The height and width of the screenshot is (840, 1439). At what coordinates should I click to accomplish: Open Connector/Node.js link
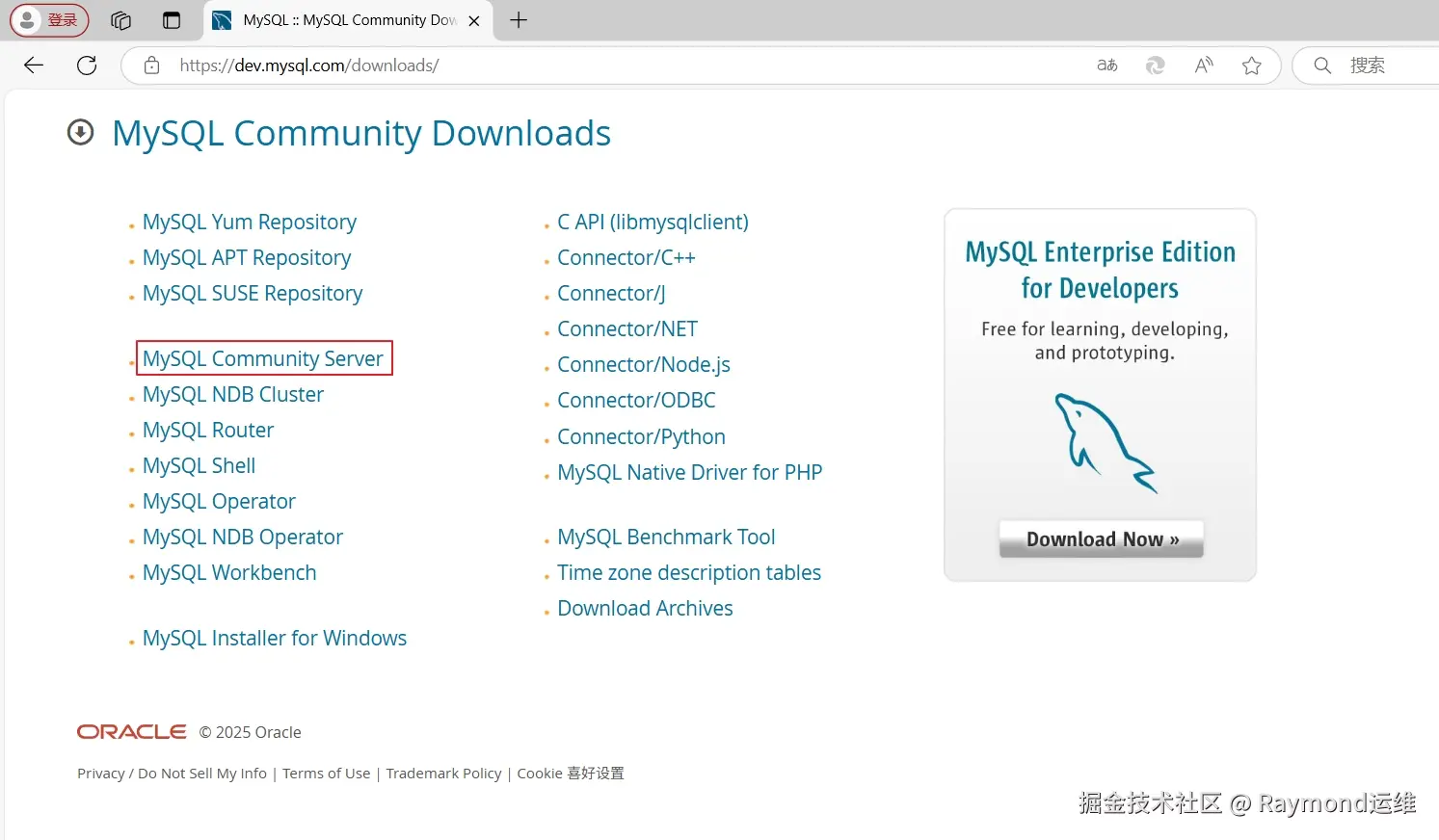(644, 365)
